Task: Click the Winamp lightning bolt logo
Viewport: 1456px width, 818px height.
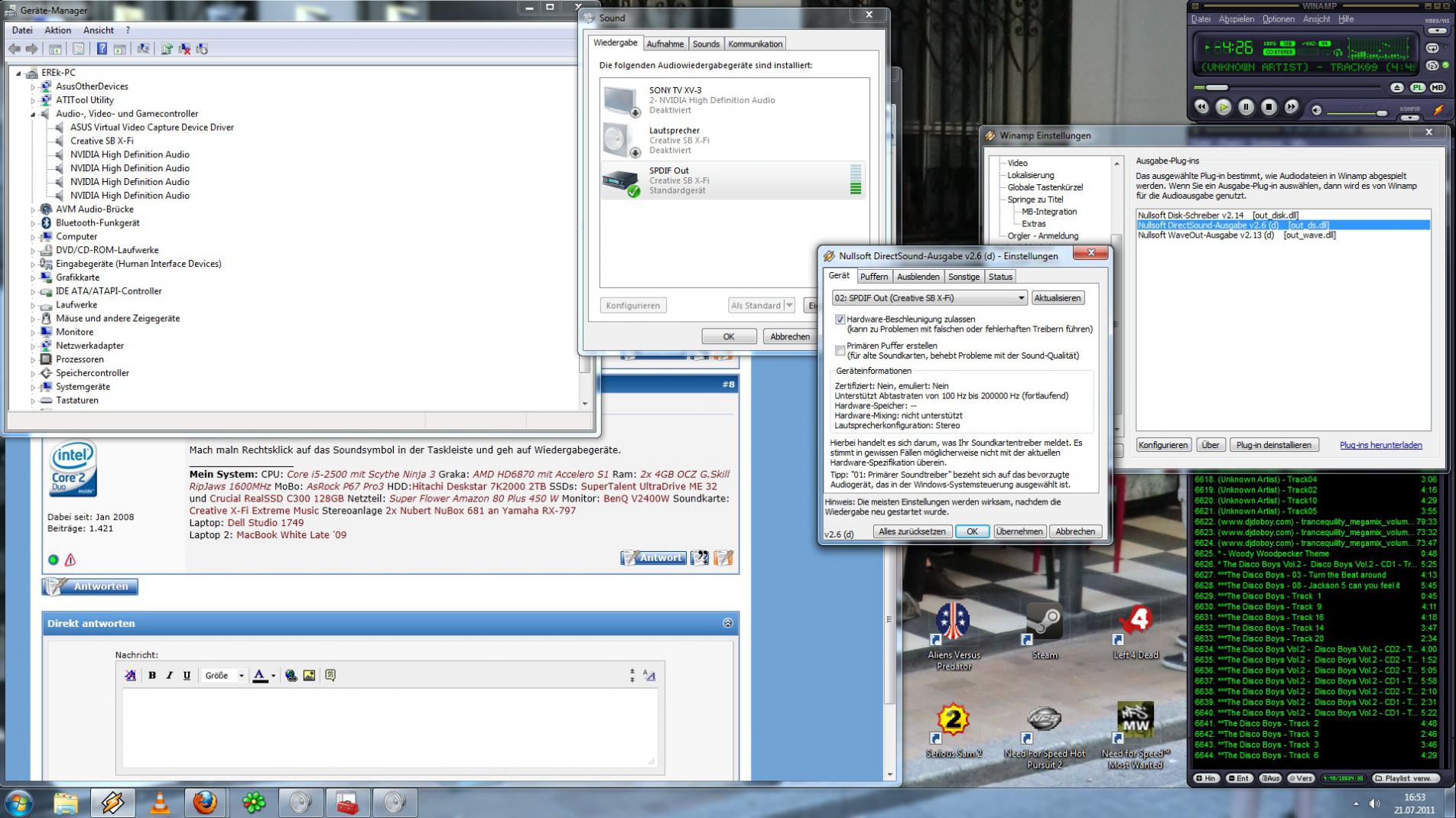Action: [1438, 110]
